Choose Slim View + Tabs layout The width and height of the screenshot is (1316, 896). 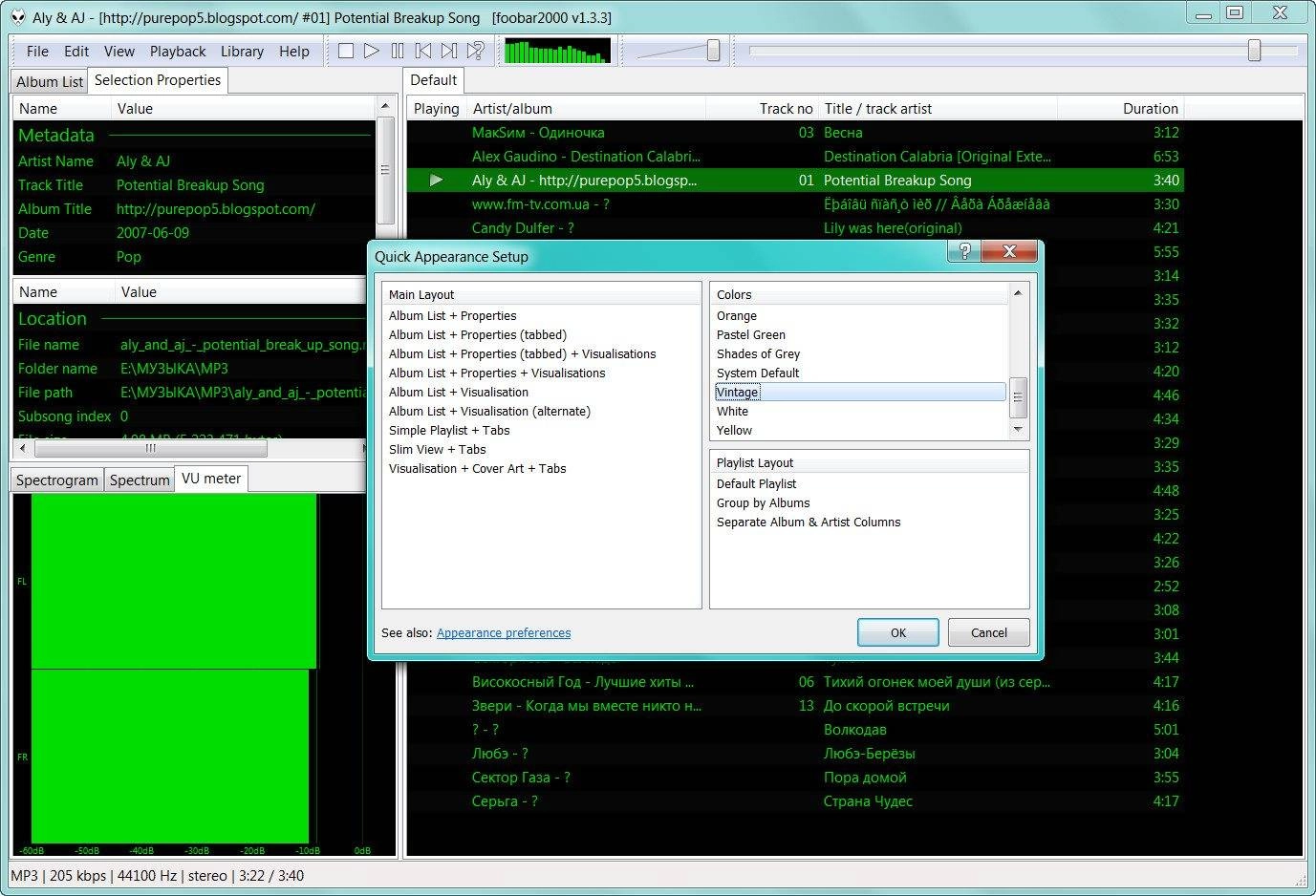(x=438, y=450)
